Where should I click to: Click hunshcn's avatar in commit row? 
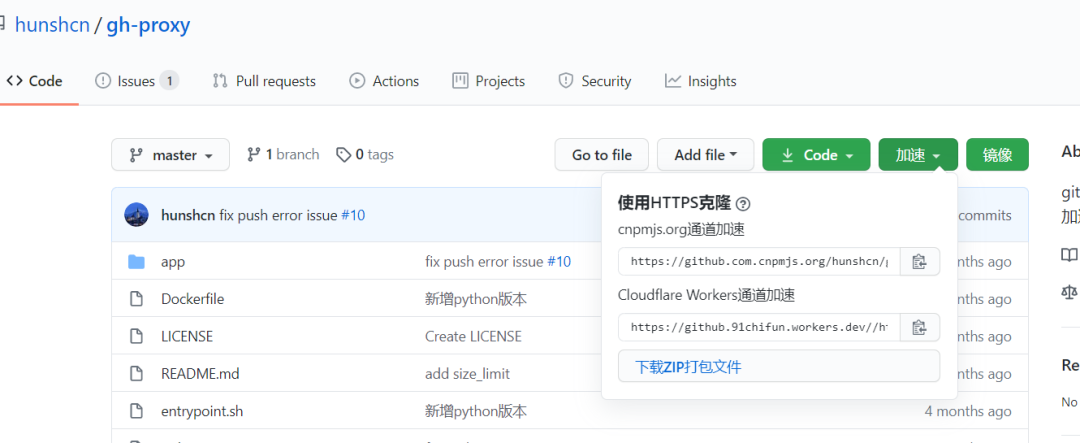coord(137,215)
